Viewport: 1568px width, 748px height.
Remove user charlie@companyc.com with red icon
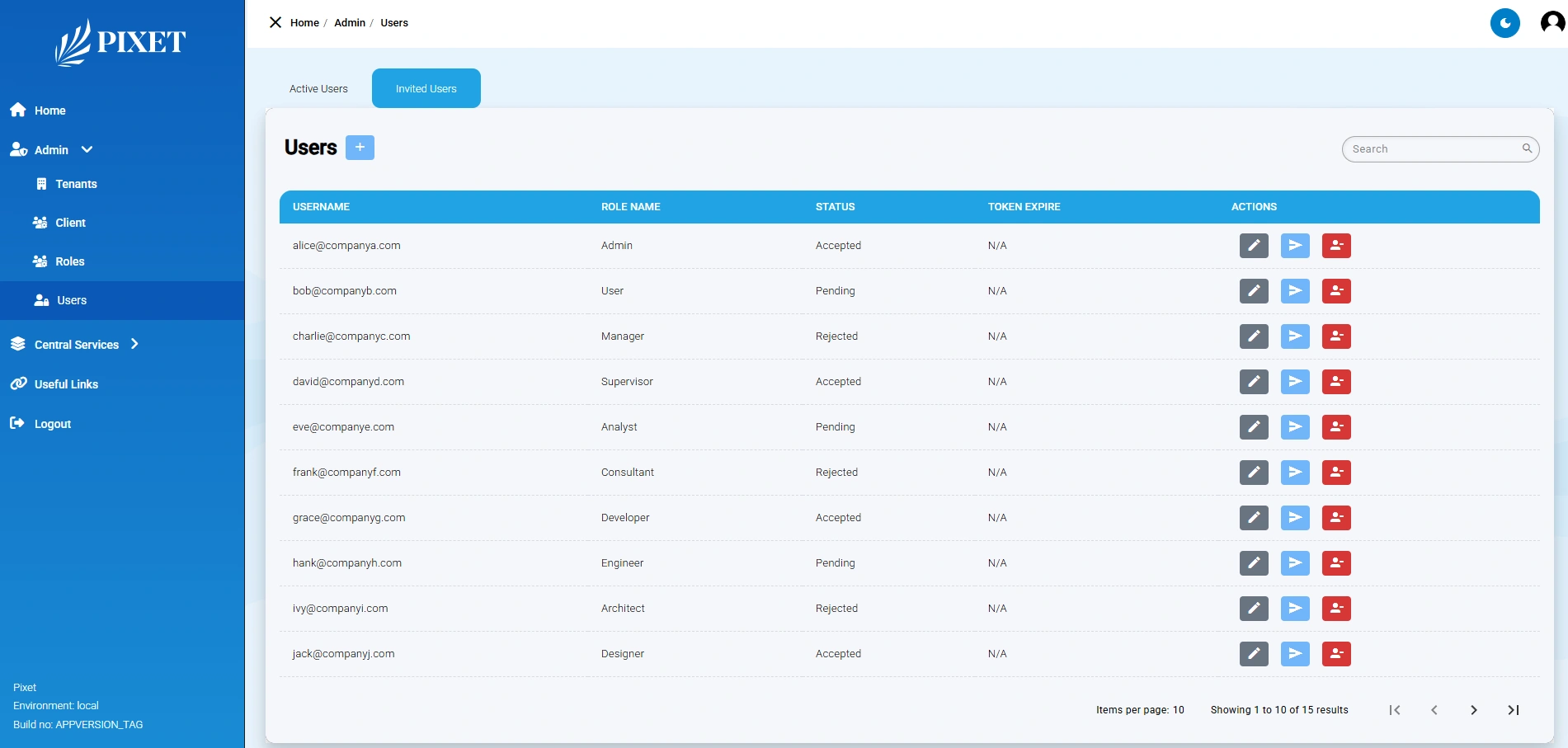1335,336
